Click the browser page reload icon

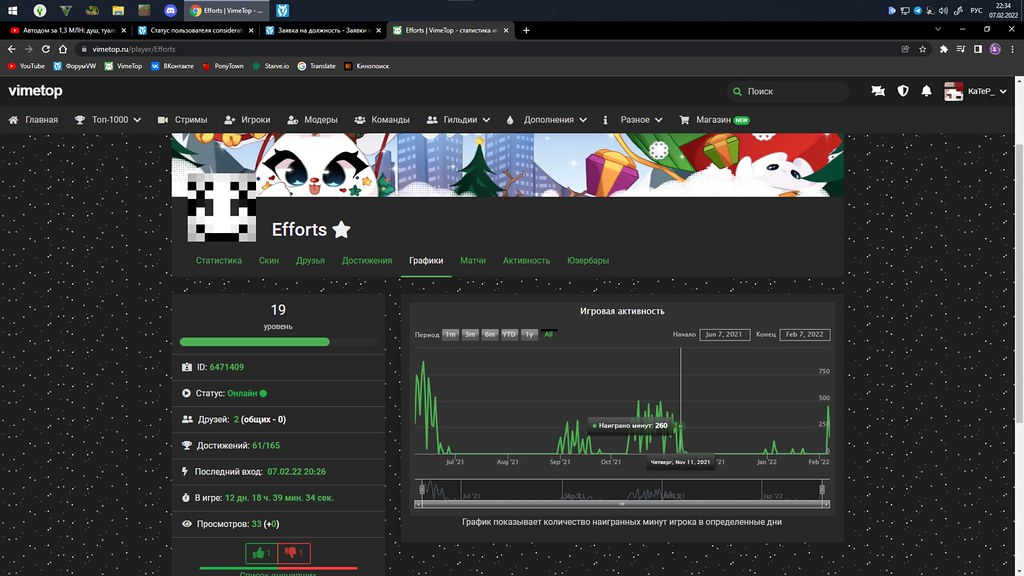point(46,48)
